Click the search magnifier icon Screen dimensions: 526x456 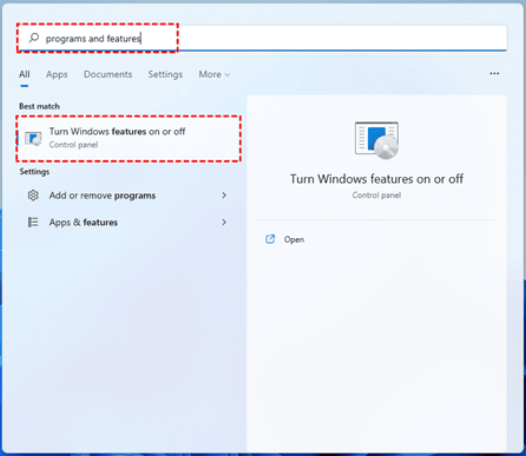34,38
